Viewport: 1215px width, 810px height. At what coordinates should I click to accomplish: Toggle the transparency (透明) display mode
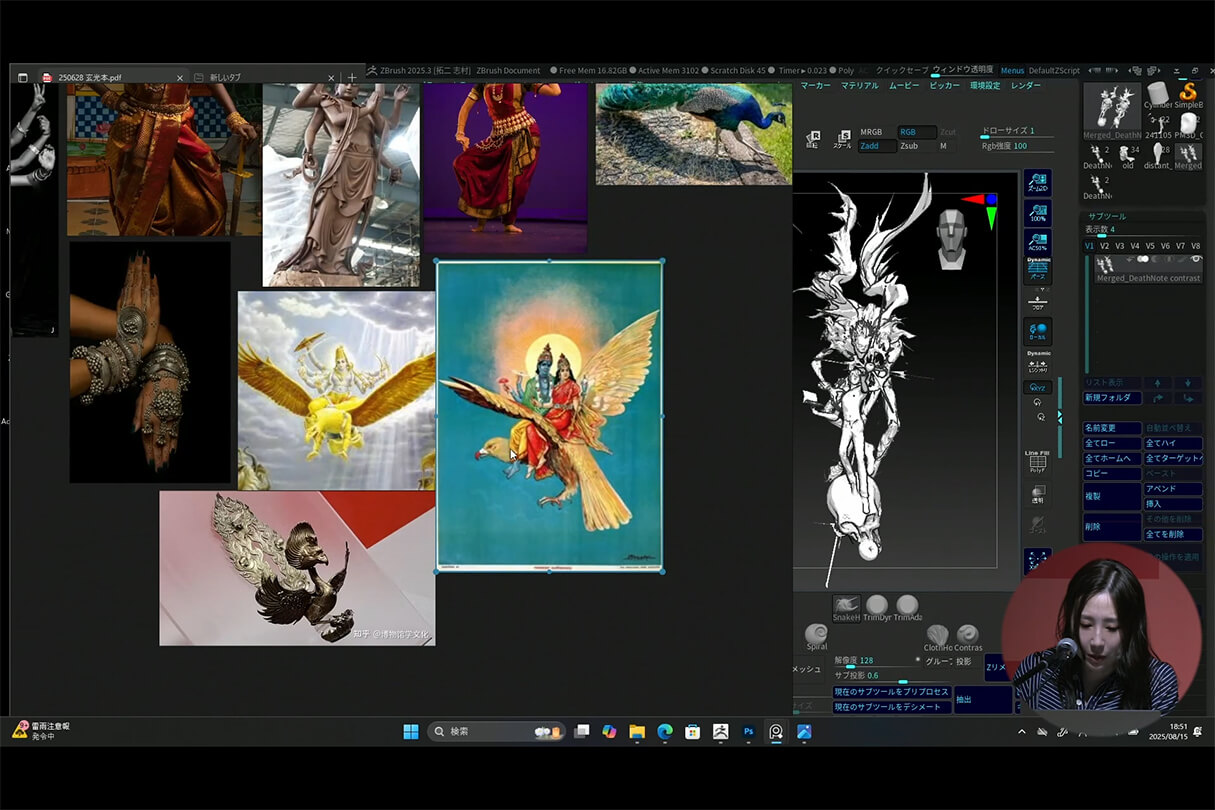click(x=1037, y=494)
